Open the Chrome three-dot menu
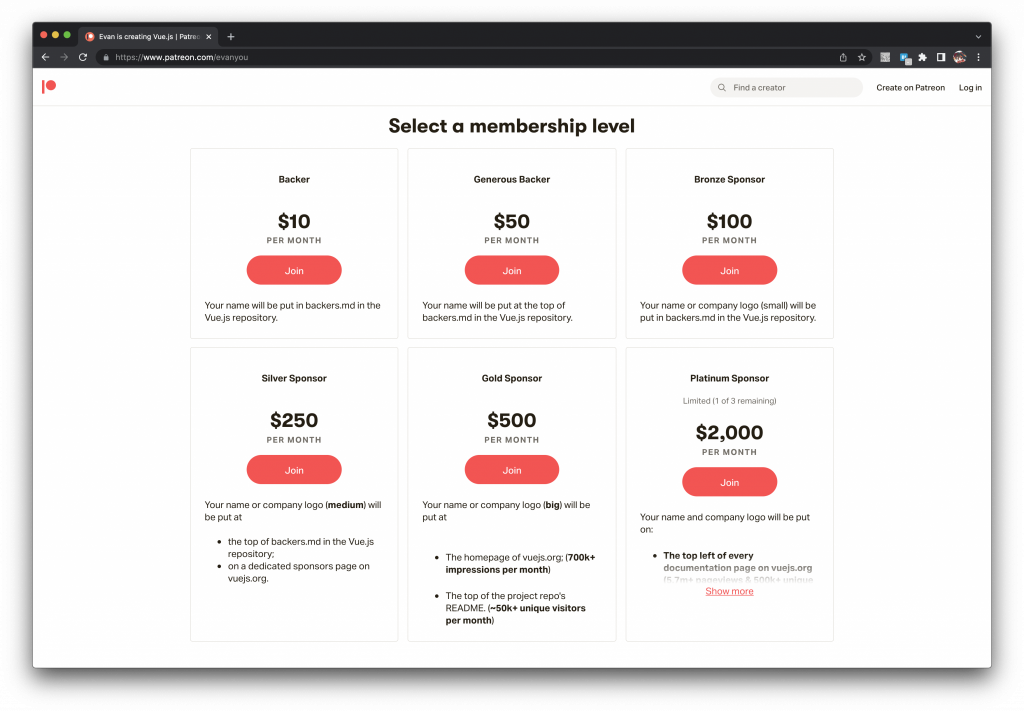Image resolution: width=1024 pixels, height=711 pixels. pos(978,57)
